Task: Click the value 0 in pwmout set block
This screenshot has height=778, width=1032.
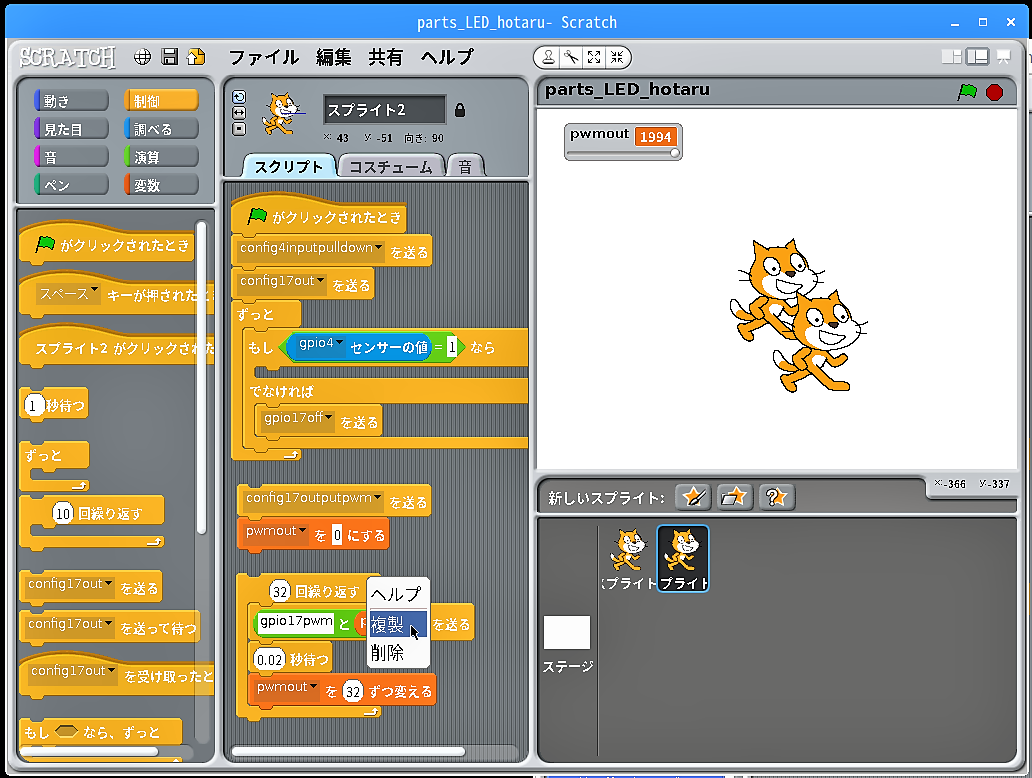Action: [x=337, y=535]
